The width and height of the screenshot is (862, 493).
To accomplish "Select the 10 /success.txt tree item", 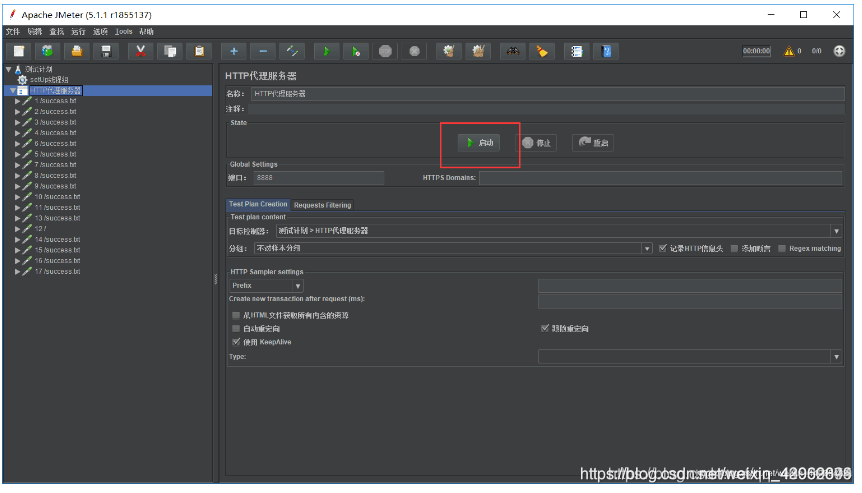I will coord(57,197).
